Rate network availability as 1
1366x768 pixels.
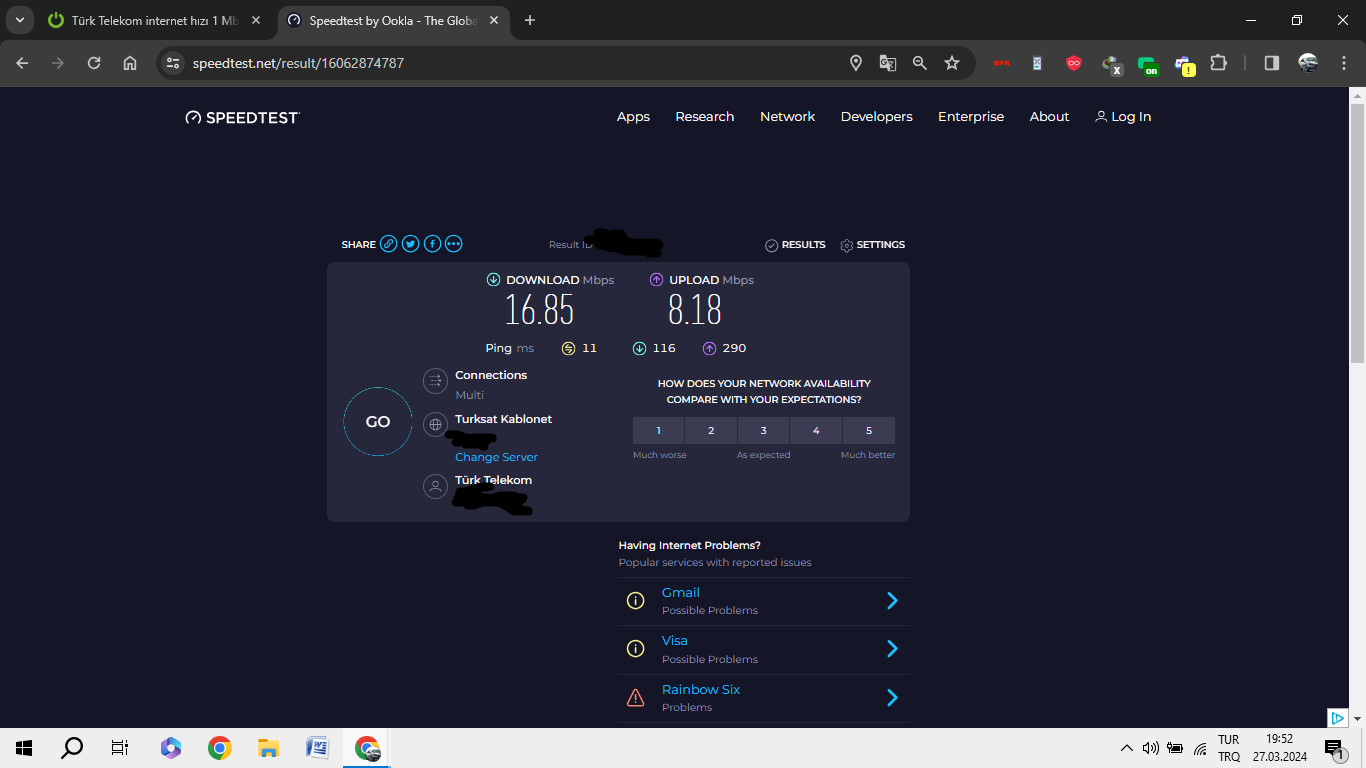[x=659, y=430]
